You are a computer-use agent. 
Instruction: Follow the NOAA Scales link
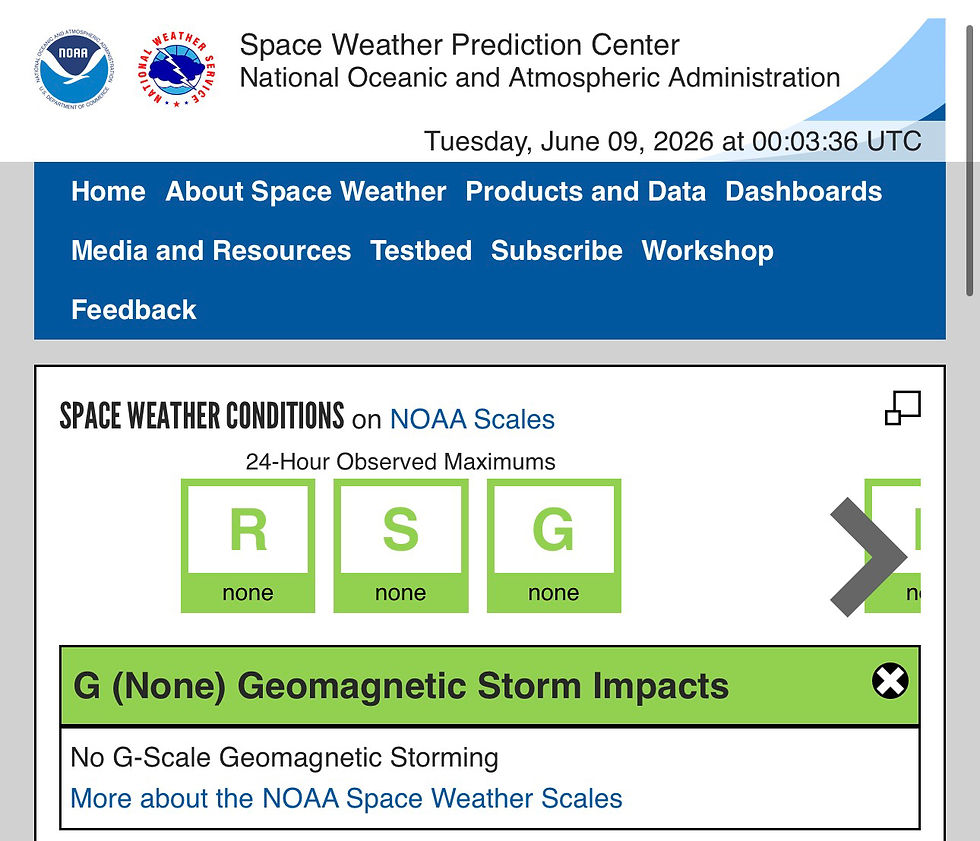[472, 419]
